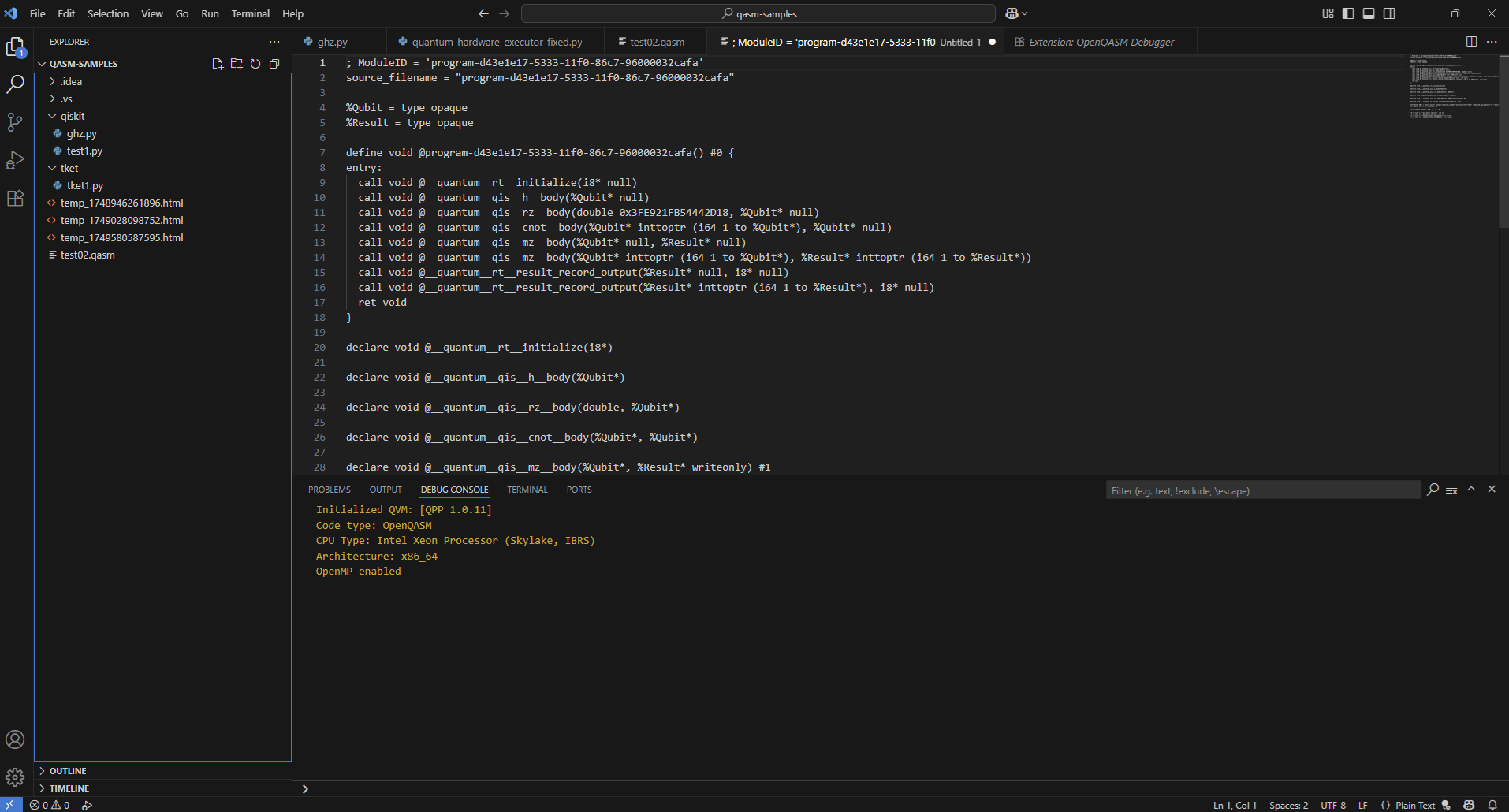Refresh the Explorer file tree

(255, 64)
